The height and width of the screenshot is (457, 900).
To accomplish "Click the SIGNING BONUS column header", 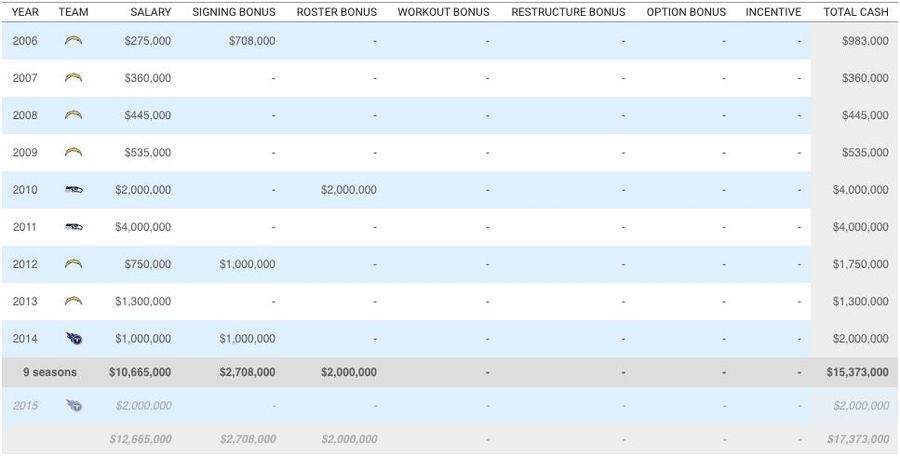I will 234,11.
